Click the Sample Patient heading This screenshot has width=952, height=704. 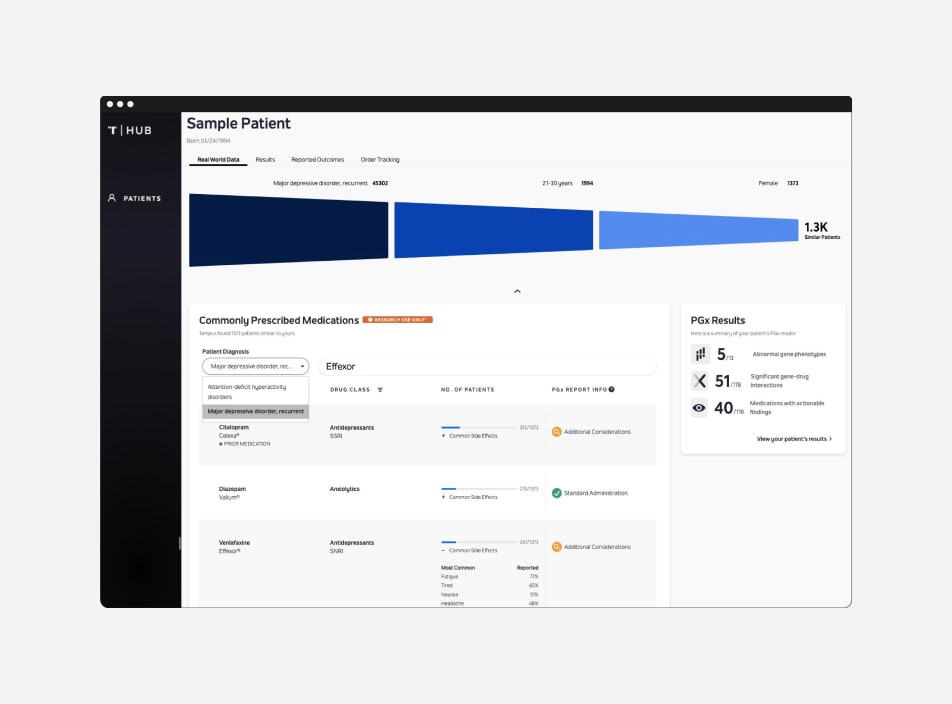click(x=239, y=124)
